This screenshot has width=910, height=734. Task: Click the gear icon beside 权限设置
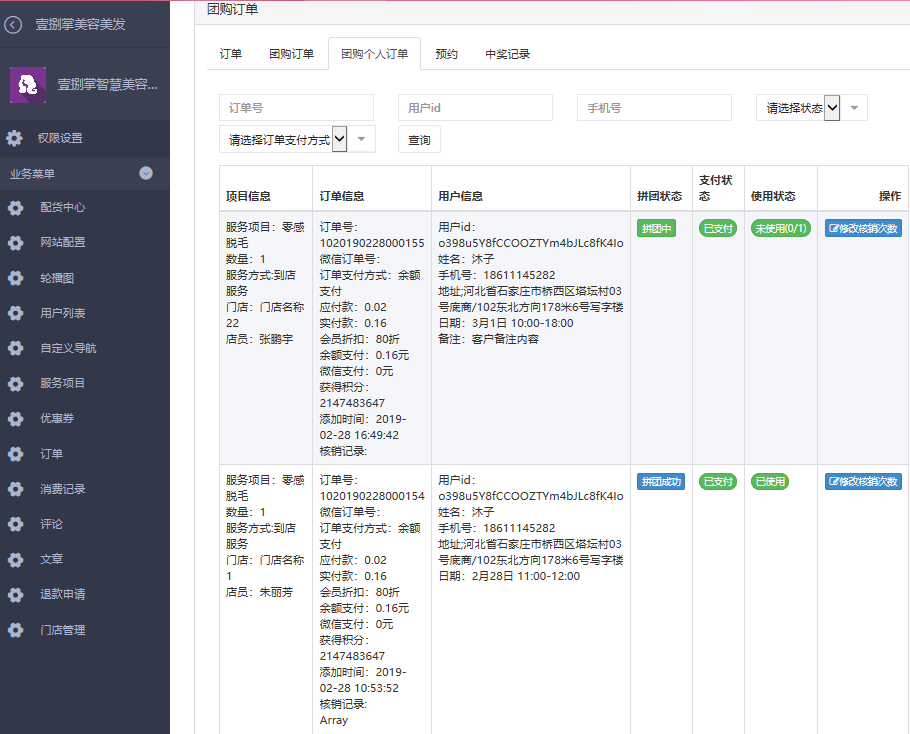point(14,138)
